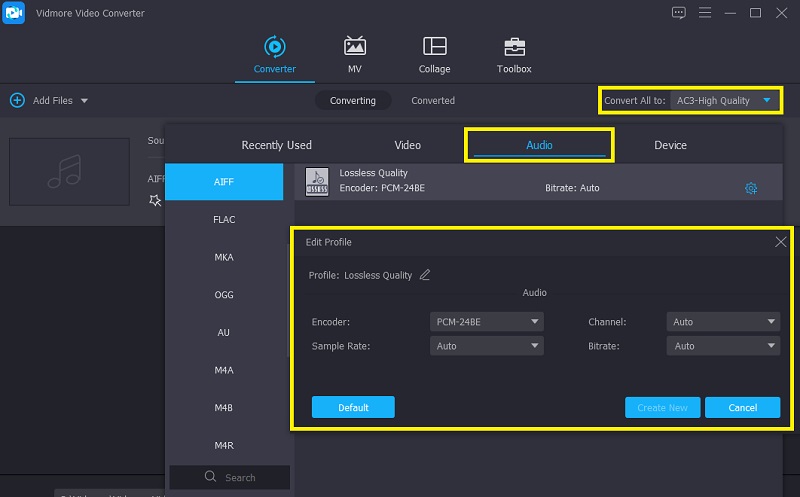Switch to the Video tab

tap(407, 145)
